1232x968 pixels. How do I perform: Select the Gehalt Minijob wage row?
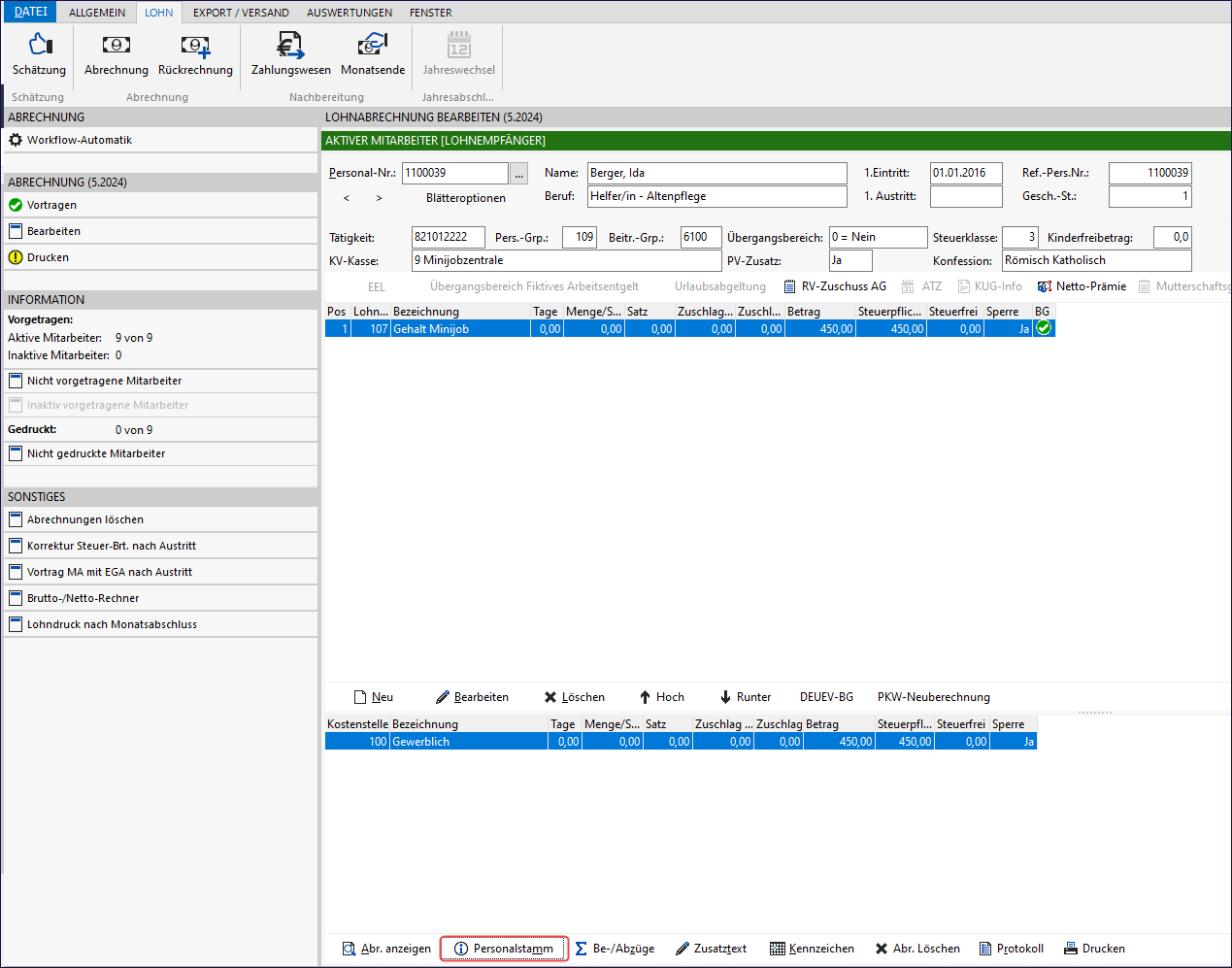coord(689,329)
